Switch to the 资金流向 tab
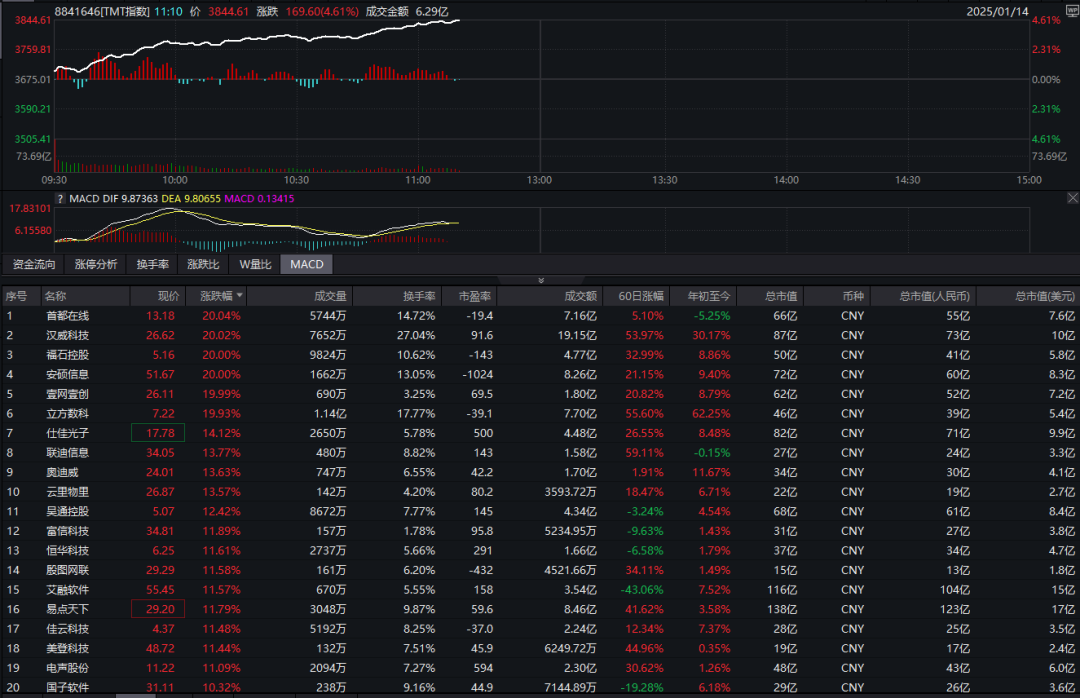The height and width of the screenshot is (698, 1080). 33,264
